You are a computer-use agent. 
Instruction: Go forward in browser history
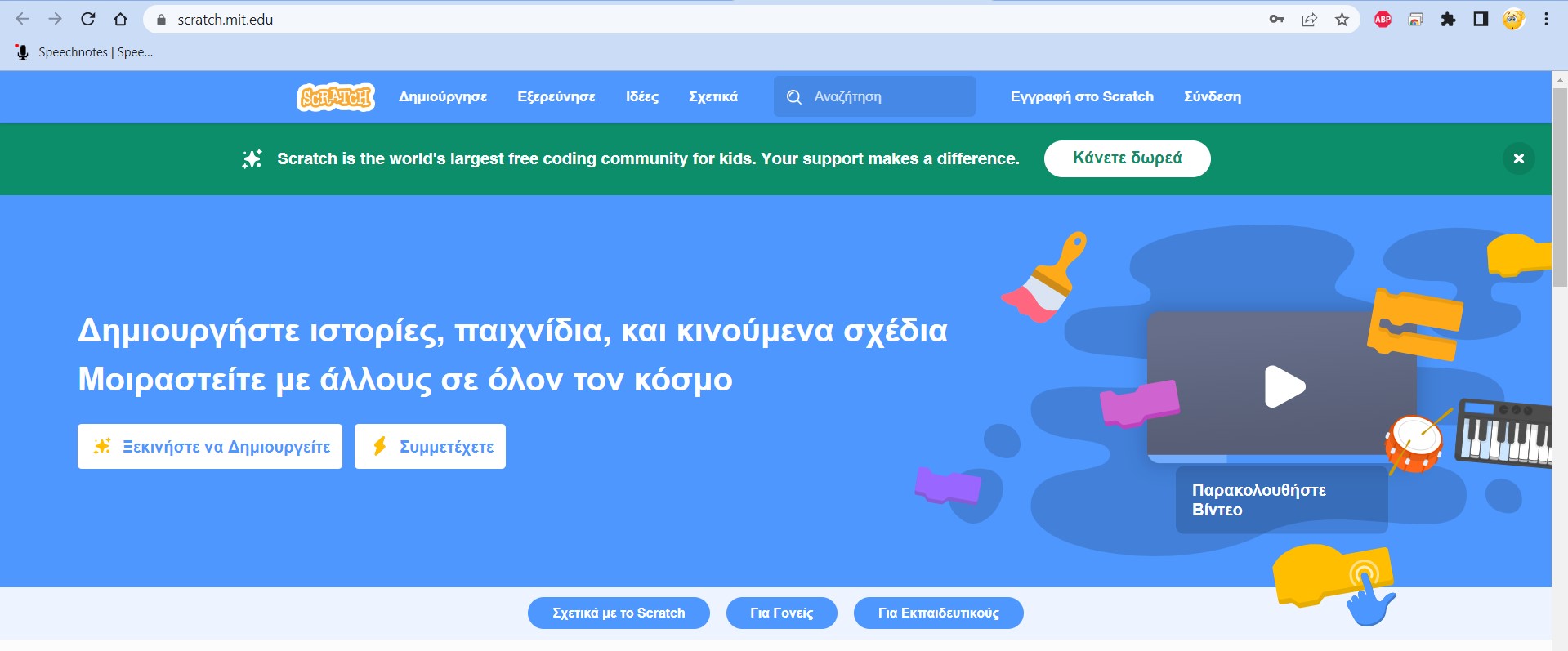tap(55, 19)
